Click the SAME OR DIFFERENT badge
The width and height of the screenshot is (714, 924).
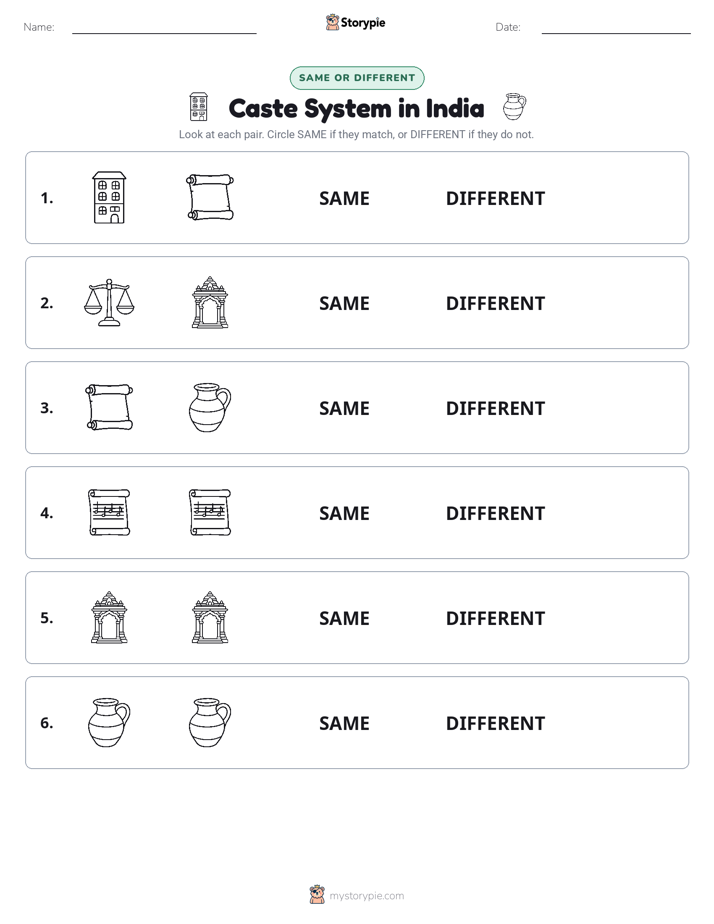click(357, 78)
